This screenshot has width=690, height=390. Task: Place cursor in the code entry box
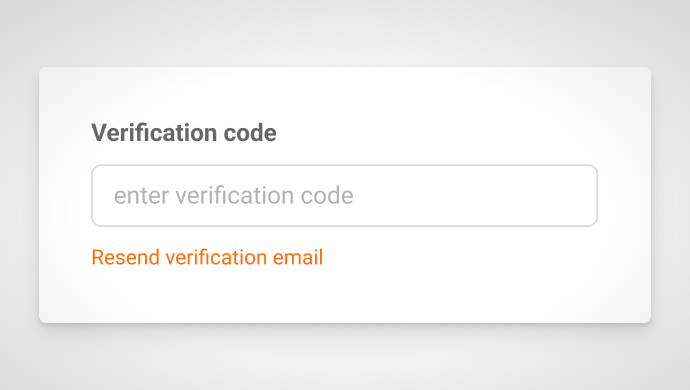345,195
